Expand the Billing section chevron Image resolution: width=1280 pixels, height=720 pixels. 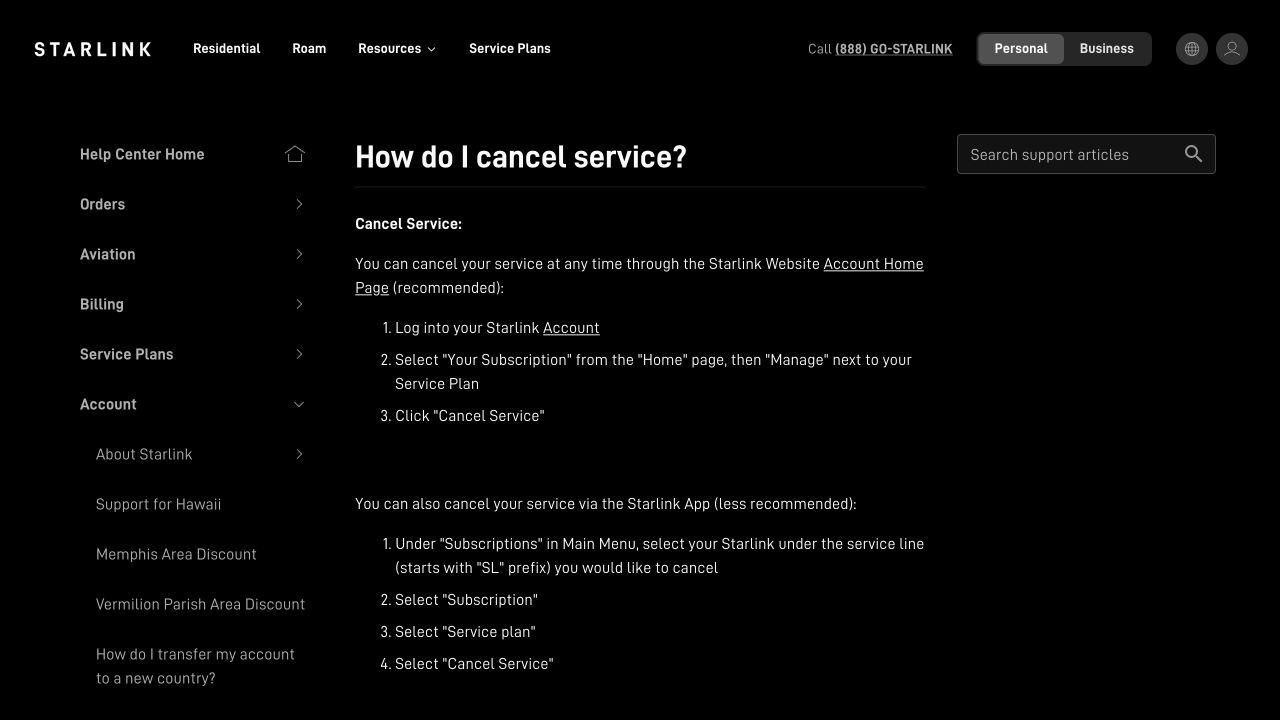pos(299,304)
